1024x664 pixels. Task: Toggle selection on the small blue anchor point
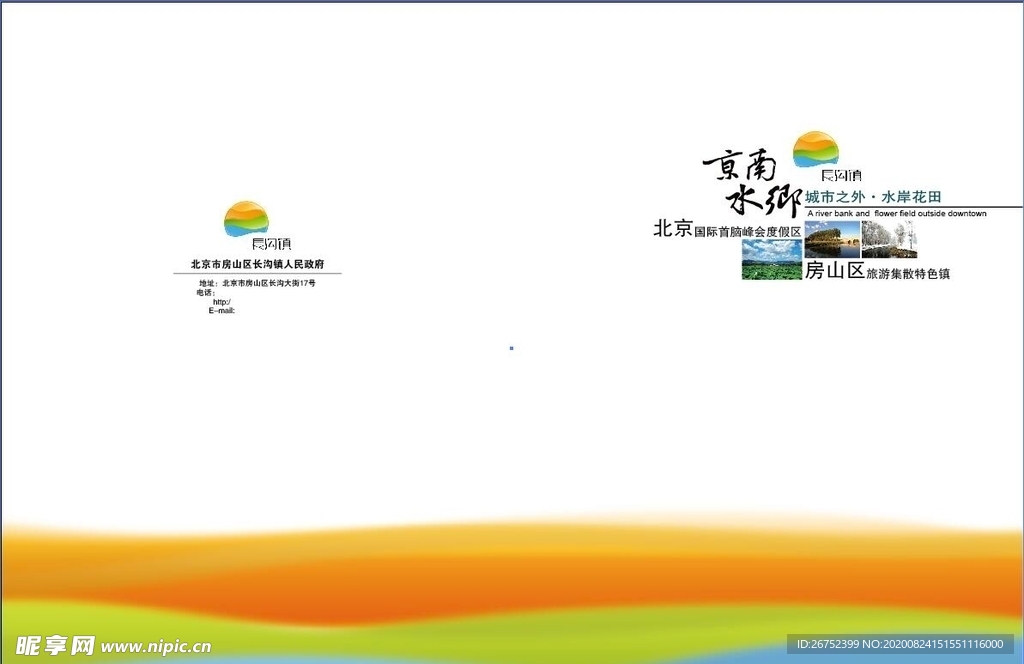point(512,348)
